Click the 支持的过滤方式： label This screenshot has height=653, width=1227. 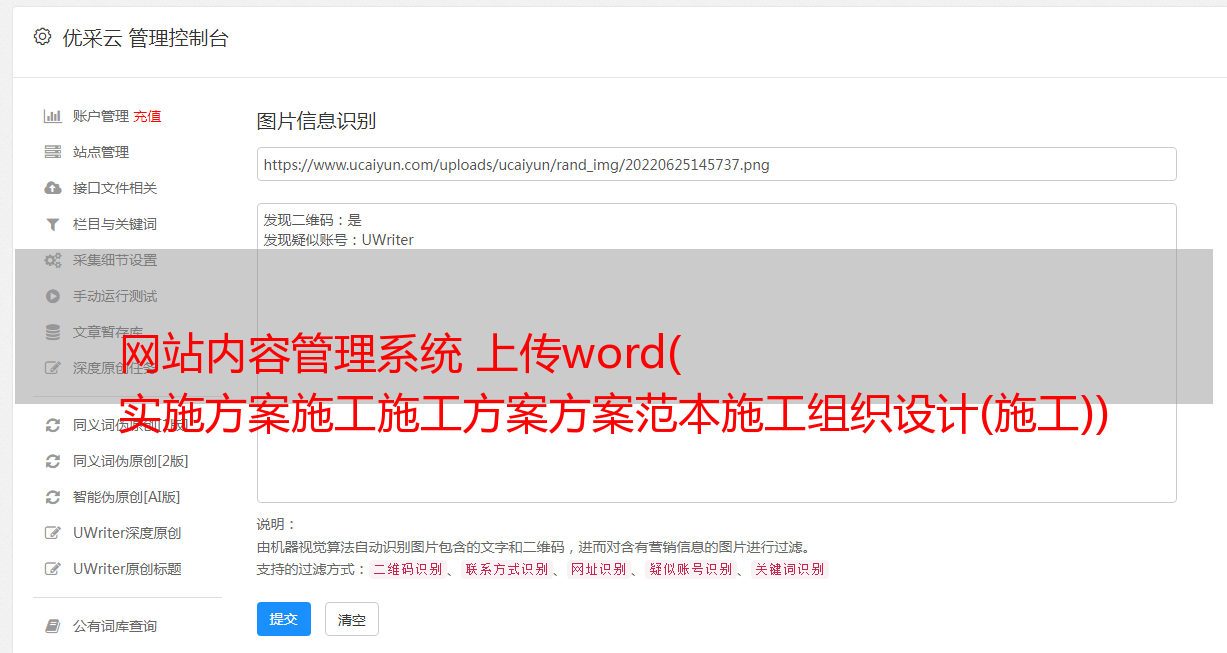click(311, 569)
